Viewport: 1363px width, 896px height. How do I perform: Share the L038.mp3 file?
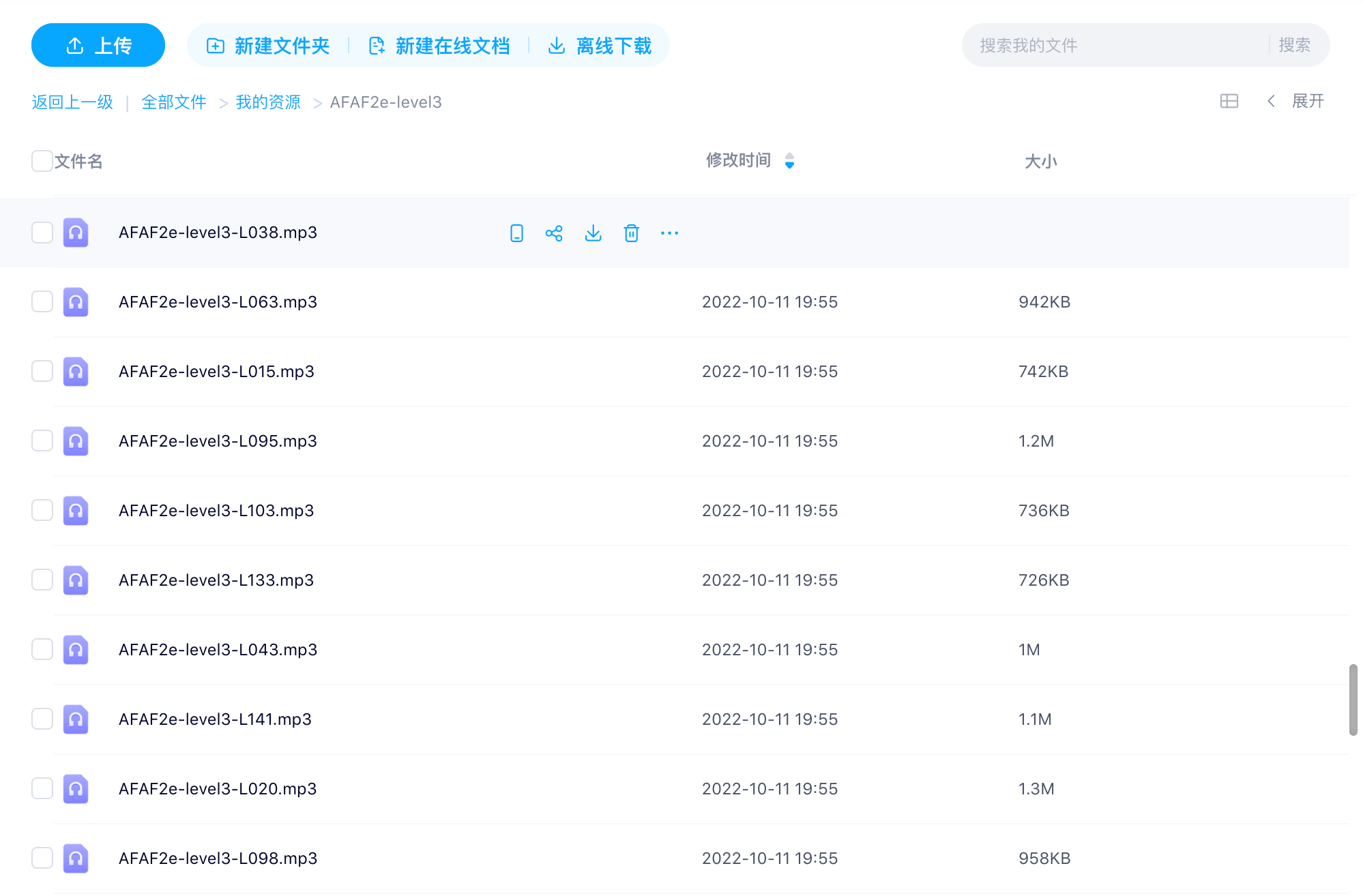[554, 233]
